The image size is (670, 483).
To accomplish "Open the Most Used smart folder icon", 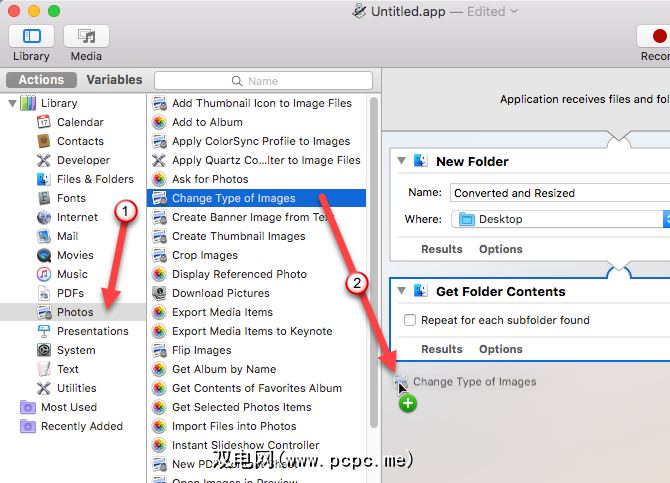I will pos(28,407).
